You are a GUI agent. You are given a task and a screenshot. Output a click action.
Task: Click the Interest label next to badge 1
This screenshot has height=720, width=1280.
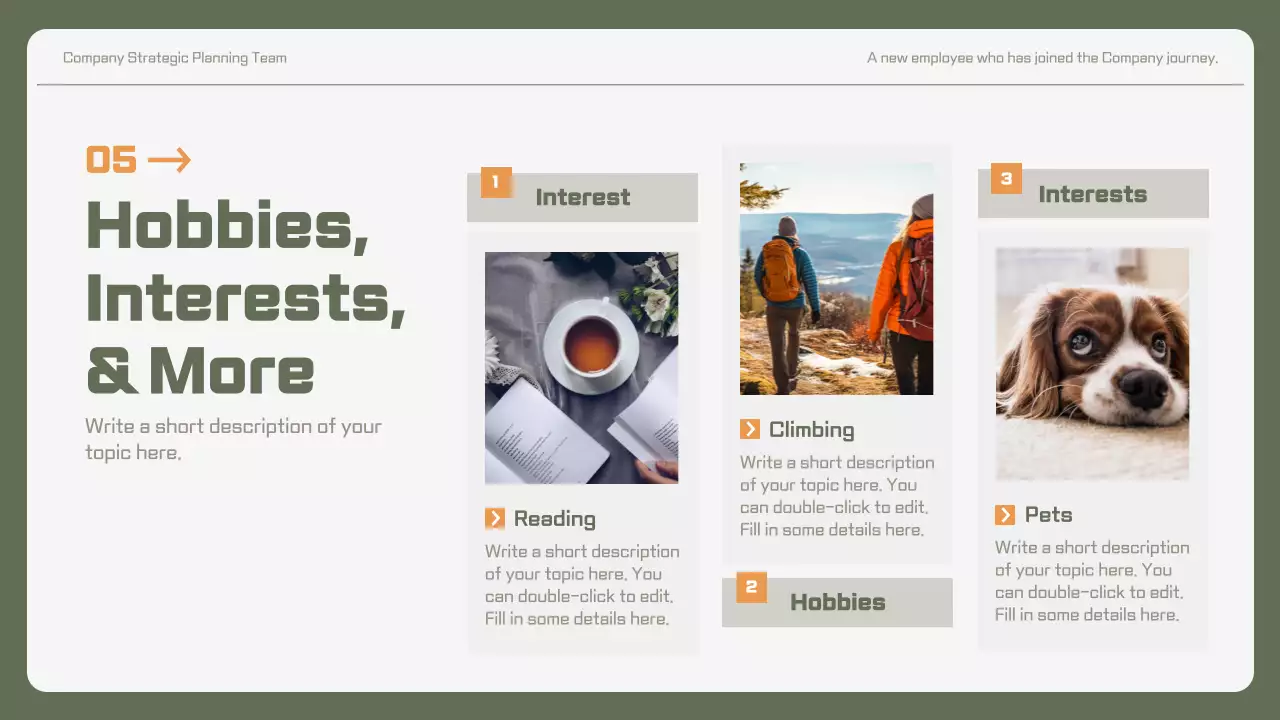point(583,197)
